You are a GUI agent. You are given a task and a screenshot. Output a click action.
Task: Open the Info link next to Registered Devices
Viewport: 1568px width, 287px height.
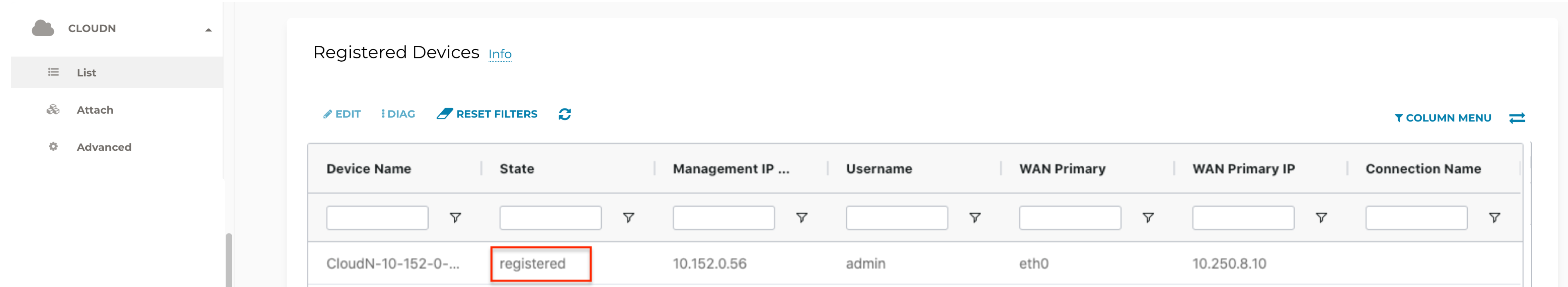[499, 54]
